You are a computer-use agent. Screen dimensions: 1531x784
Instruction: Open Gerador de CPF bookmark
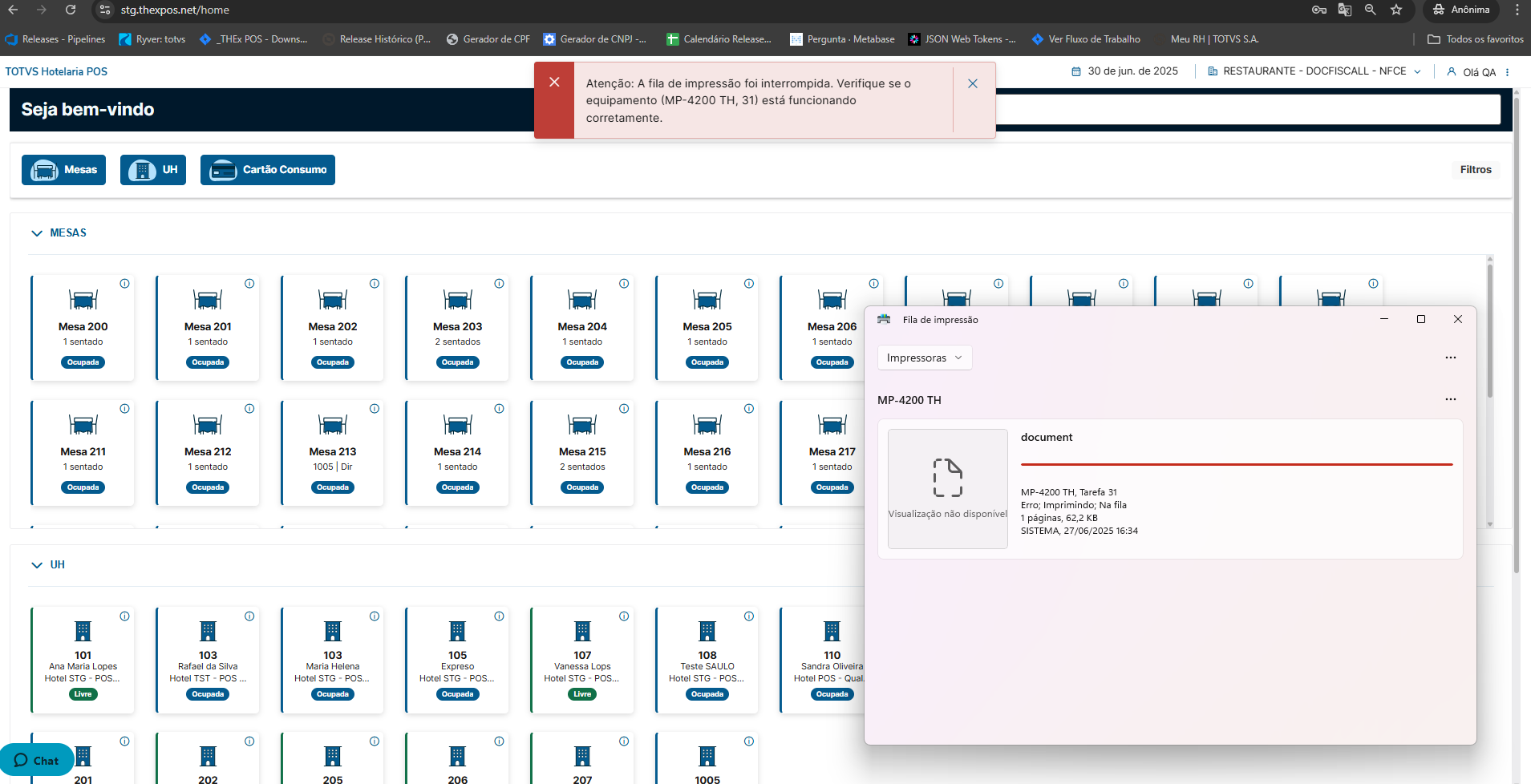click(488, 39)
